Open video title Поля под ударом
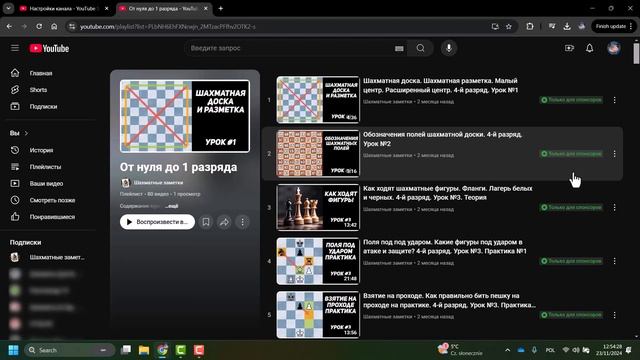This screenshot has height=360, width=640. tap(444, 247)
